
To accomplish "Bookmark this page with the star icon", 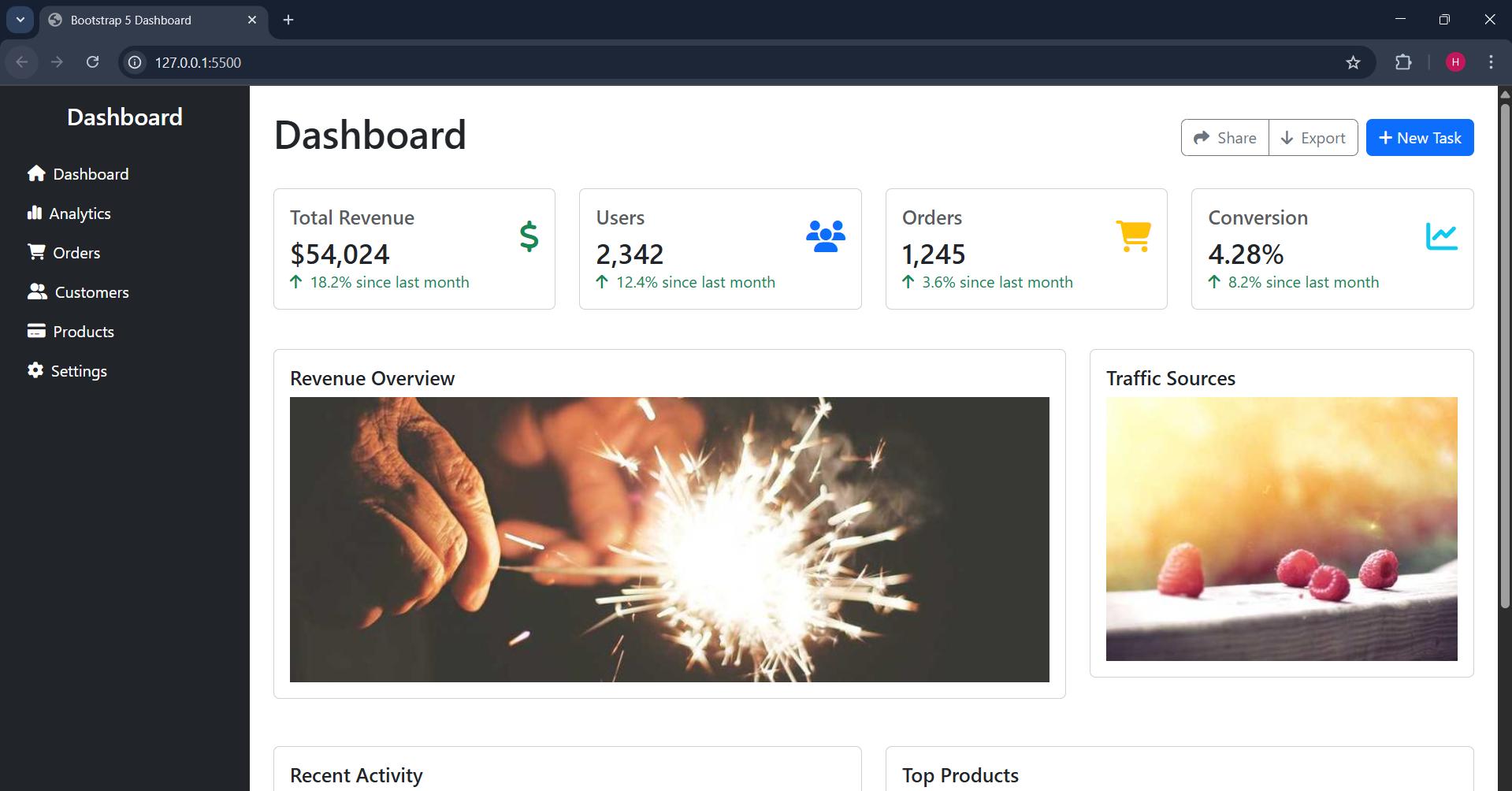I will [1353, 62].
